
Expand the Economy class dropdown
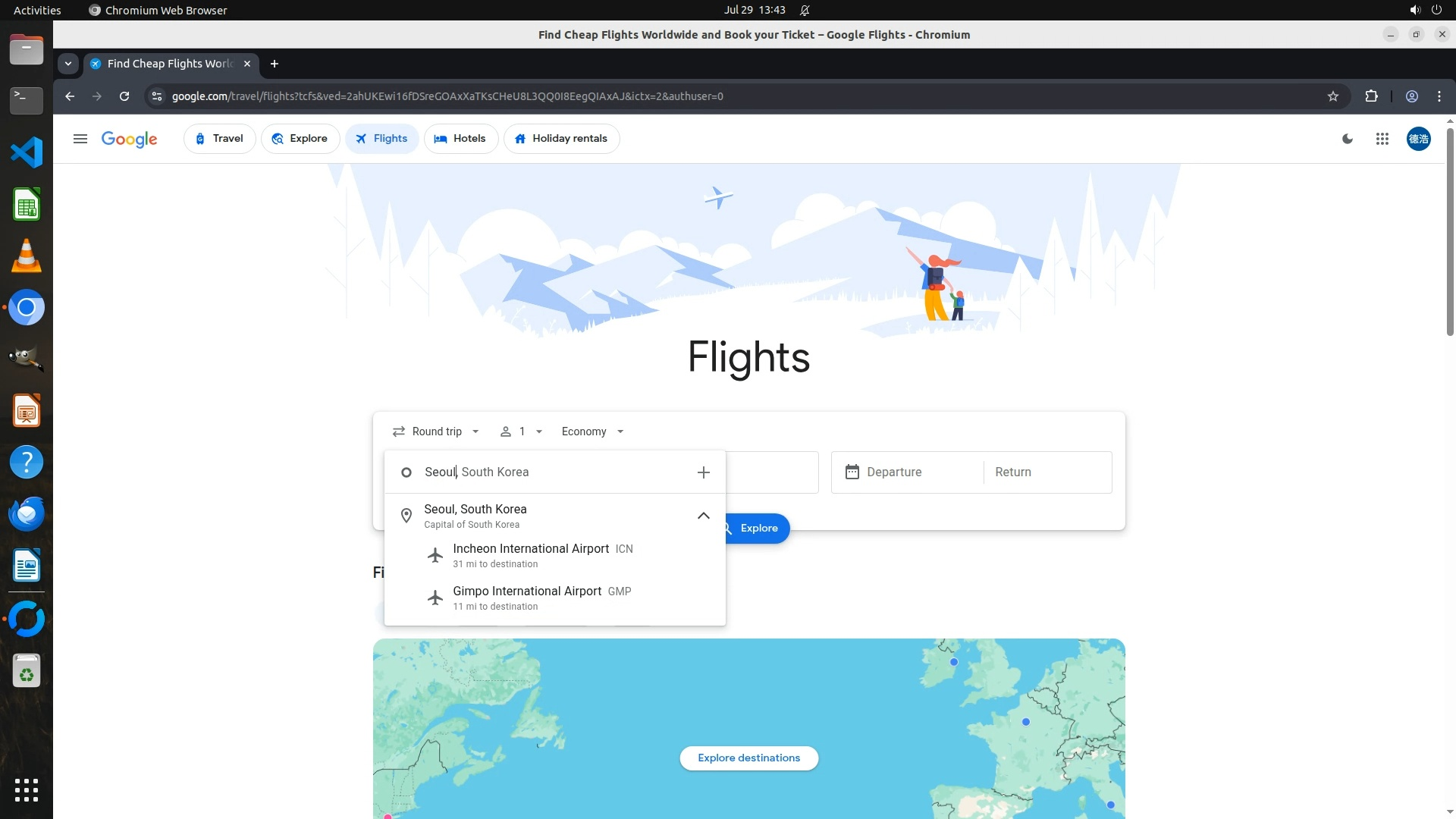pos(592,431)
